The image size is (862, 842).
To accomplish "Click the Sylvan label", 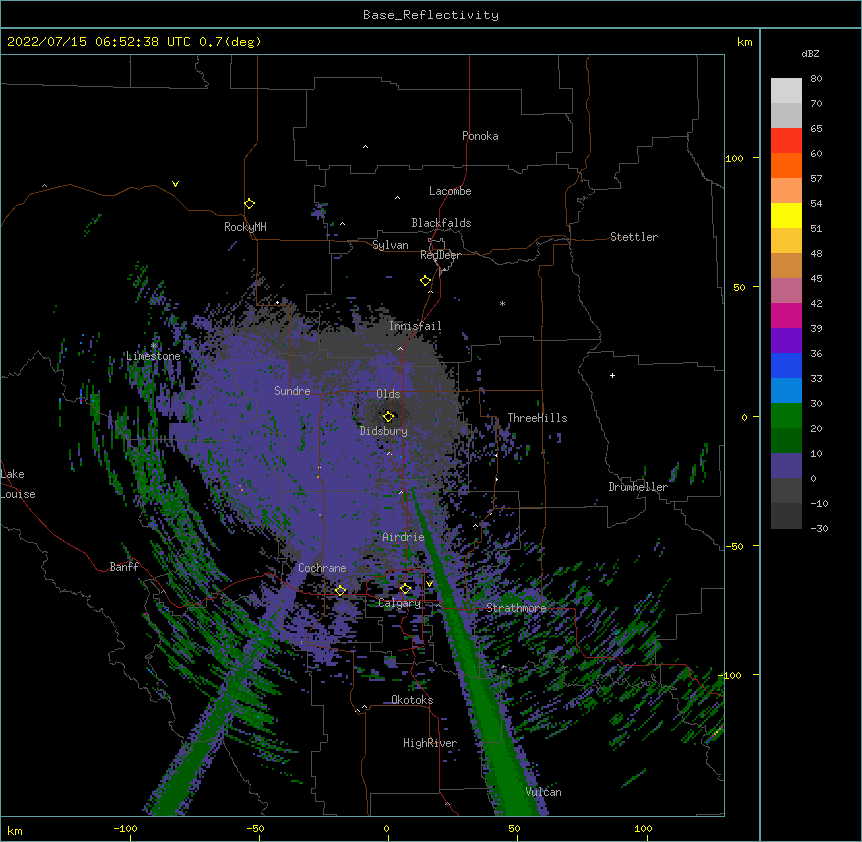I will (x=390, y=245).
